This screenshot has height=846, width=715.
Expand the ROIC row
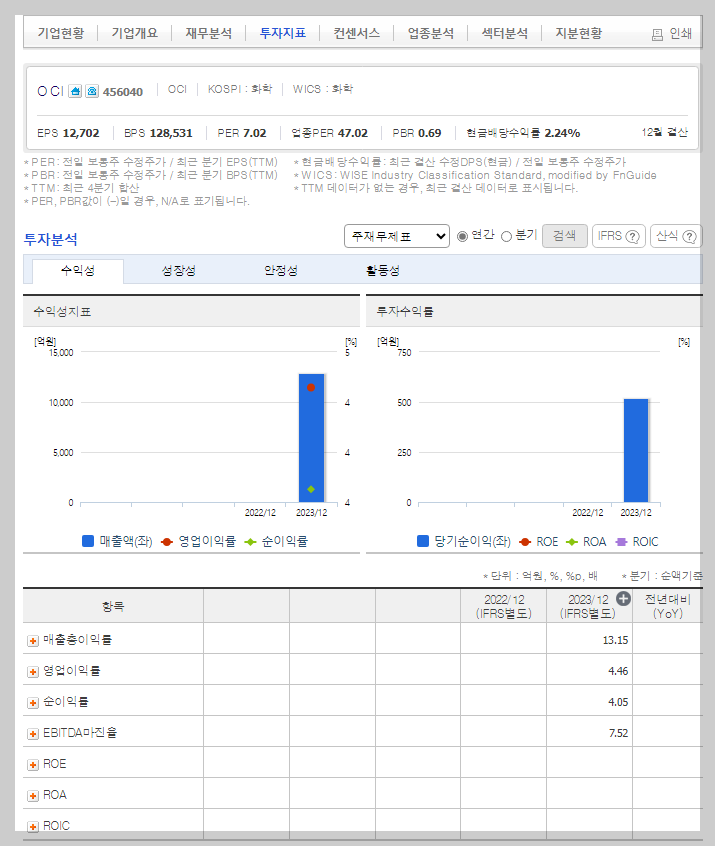[33, 827]
